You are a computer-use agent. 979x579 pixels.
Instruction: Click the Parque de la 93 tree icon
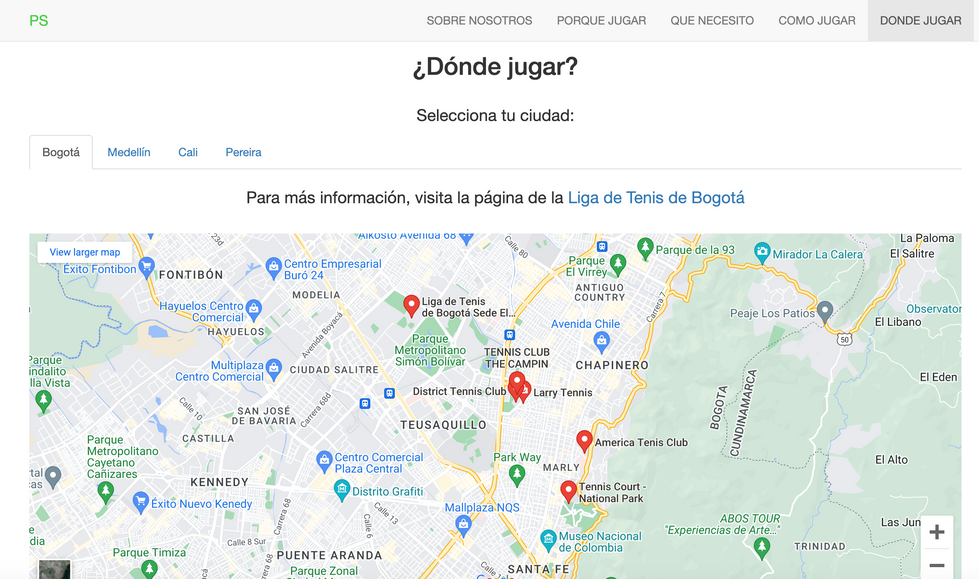(645, 249)
